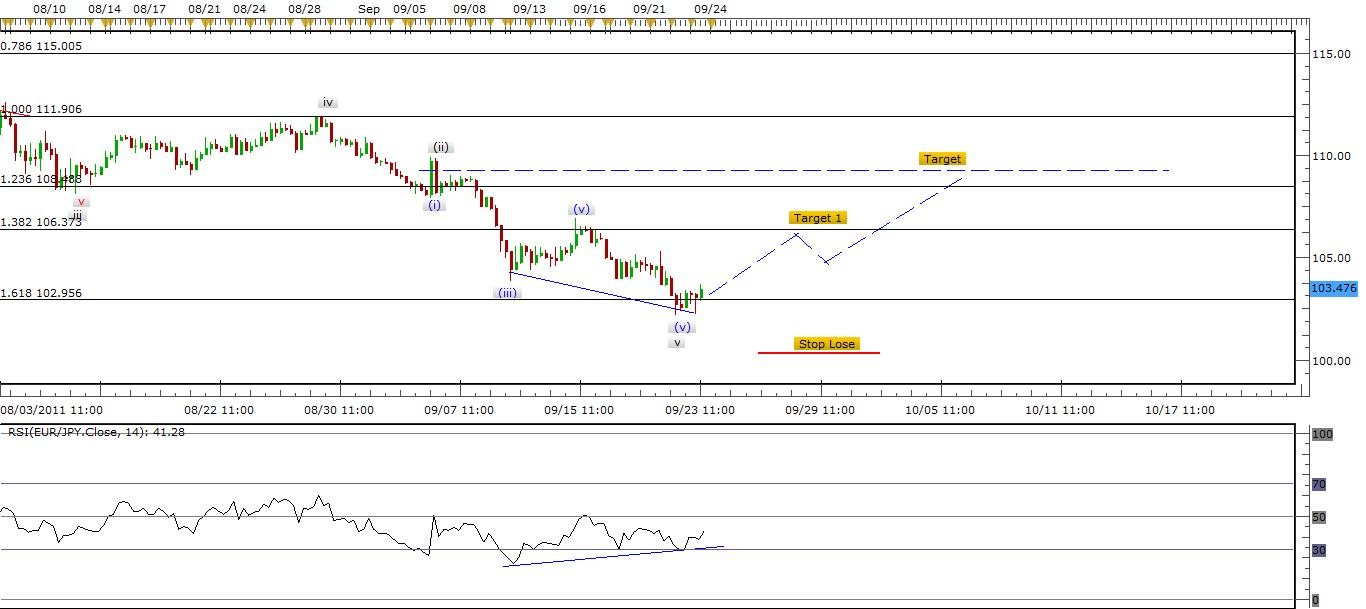The image size is (1366, 609).
Task: Pick the blue wave (iii) label
Action: 508,293
